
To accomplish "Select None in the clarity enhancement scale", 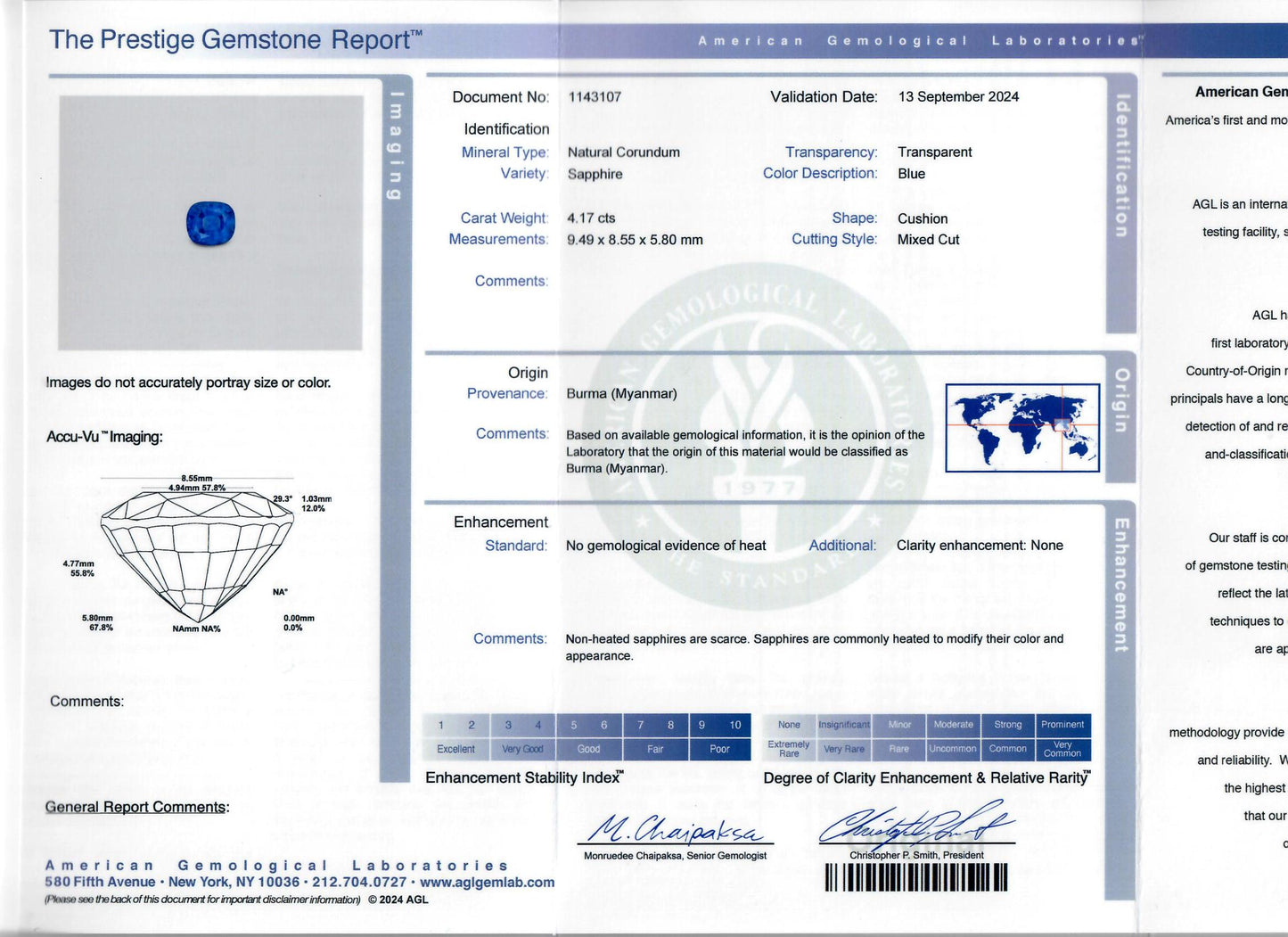I will pyautogui.click(x=789, y=725).
